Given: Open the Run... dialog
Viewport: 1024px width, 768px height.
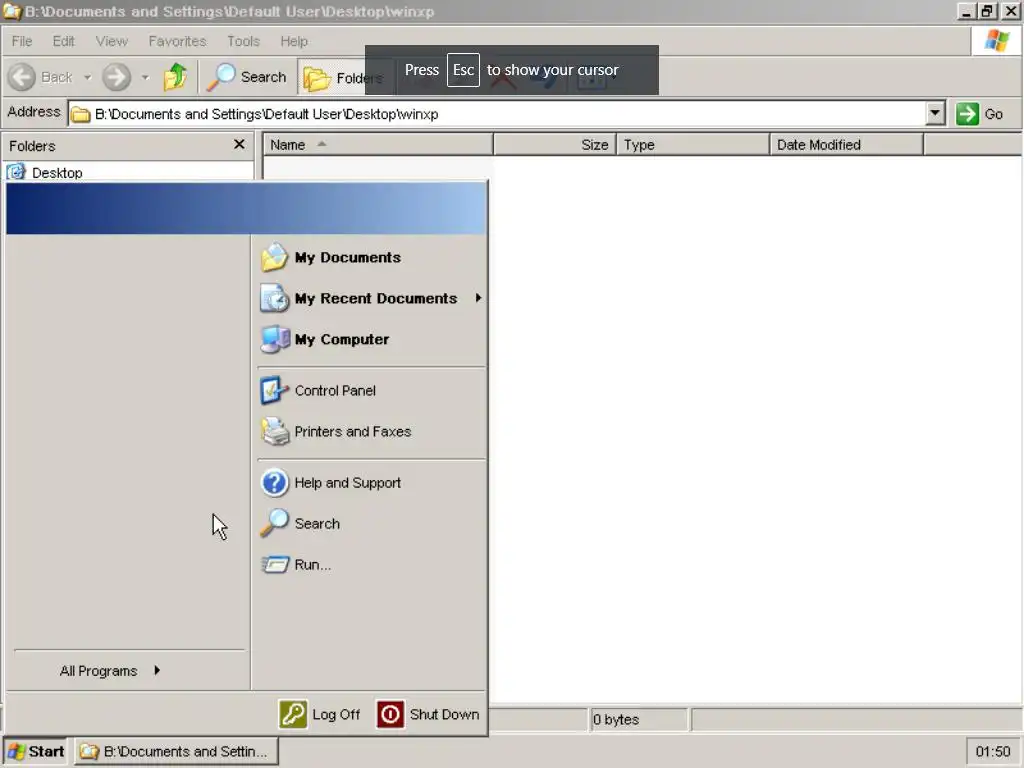Looking at the screenshot, I should coord(371,565).
